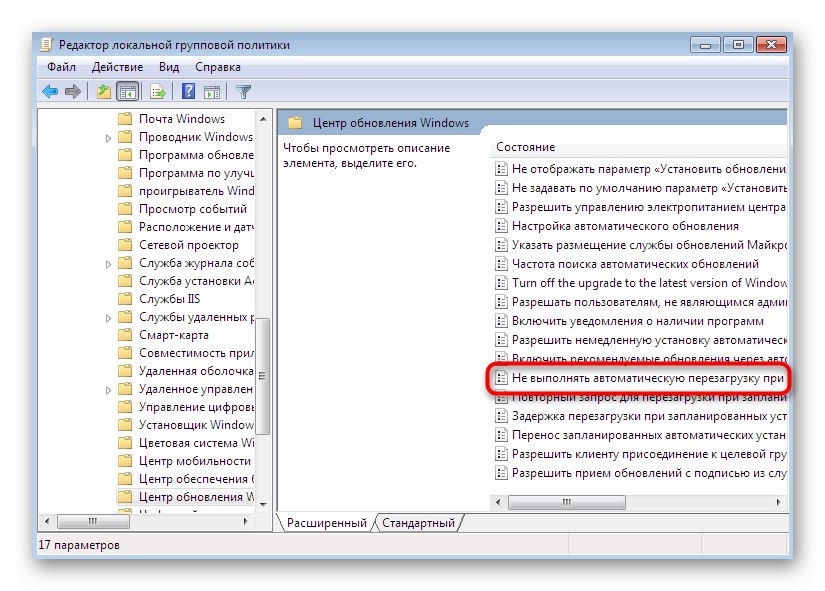The width and height of the screenshot is (825, 591).
Task: Click the Forward arrow toolbar icon
Action: [73, 92]
